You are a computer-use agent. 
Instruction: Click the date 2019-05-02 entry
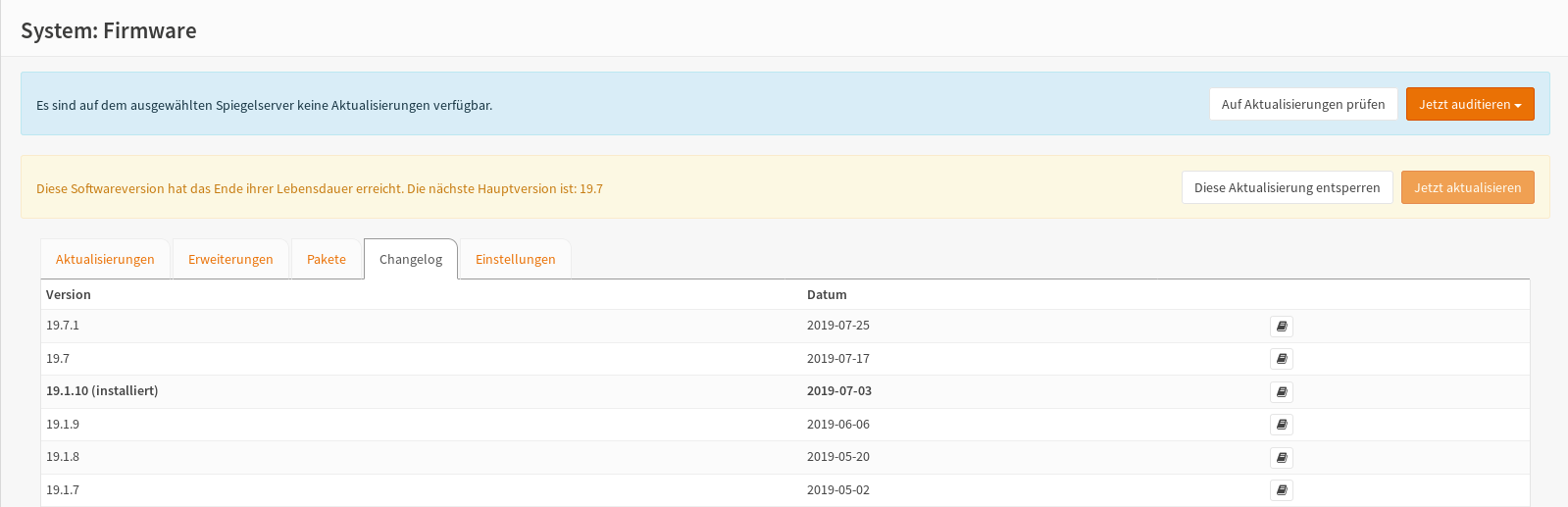[838, 489]
